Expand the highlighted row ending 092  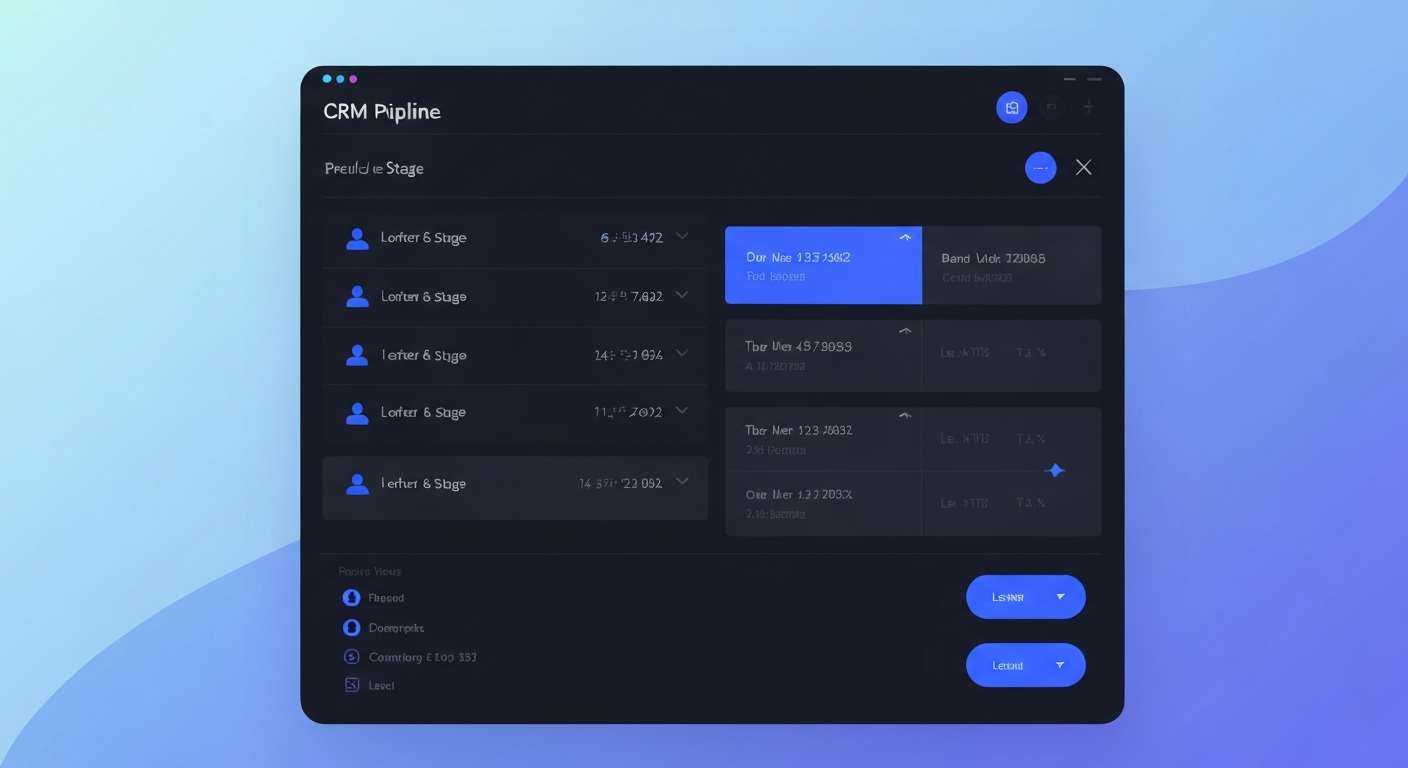click(682, 481)
